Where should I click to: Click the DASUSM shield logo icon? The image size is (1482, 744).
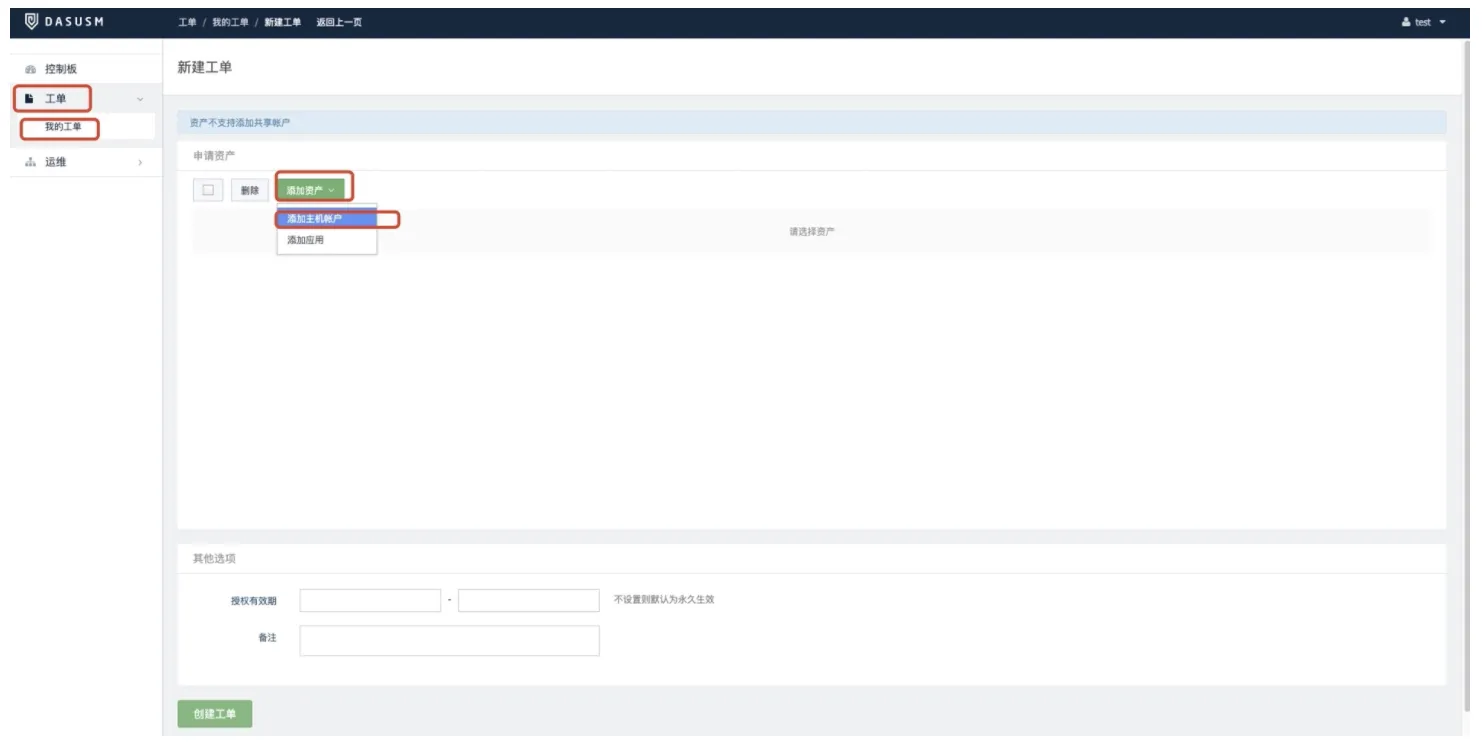(x=31, y=22)
